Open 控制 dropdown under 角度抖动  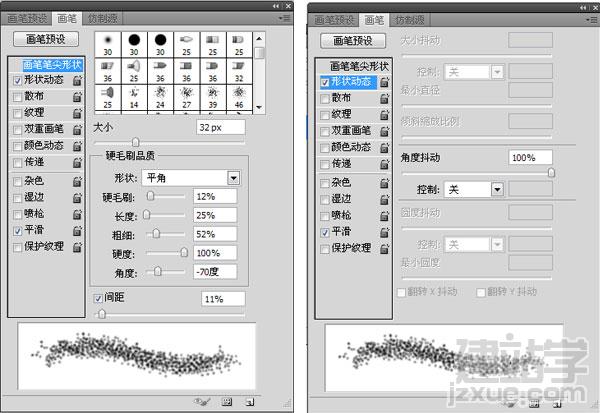[474, 189]
